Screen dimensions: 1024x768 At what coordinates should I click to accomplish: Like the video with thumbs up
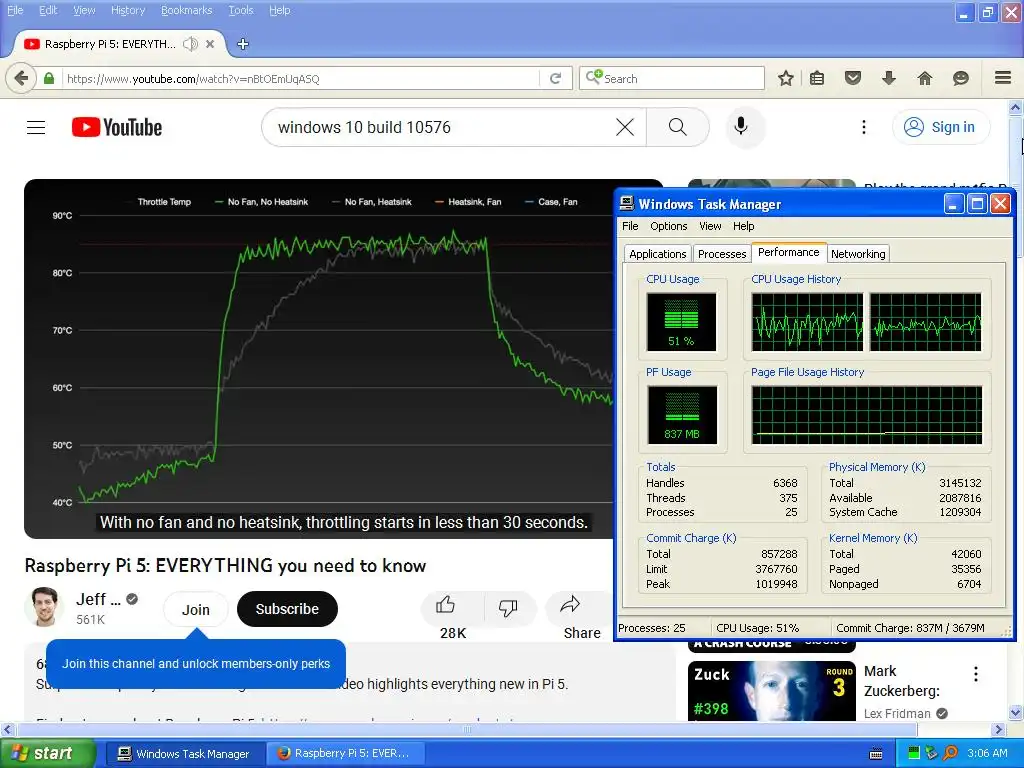(445, 605)
